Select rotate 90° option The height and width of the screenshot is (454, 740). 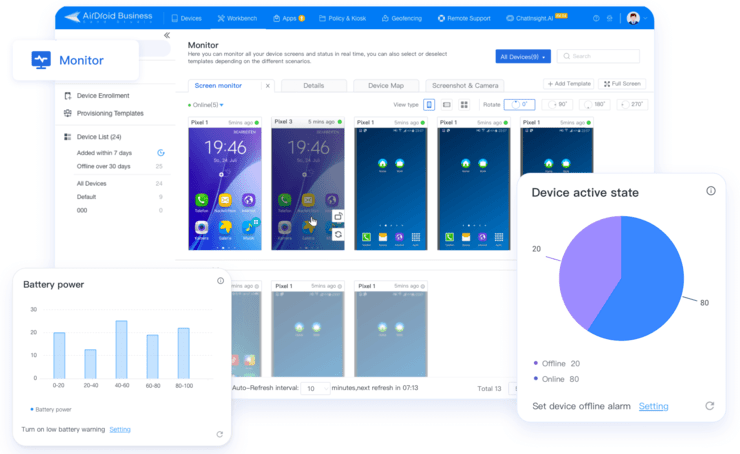pos(557,105)
